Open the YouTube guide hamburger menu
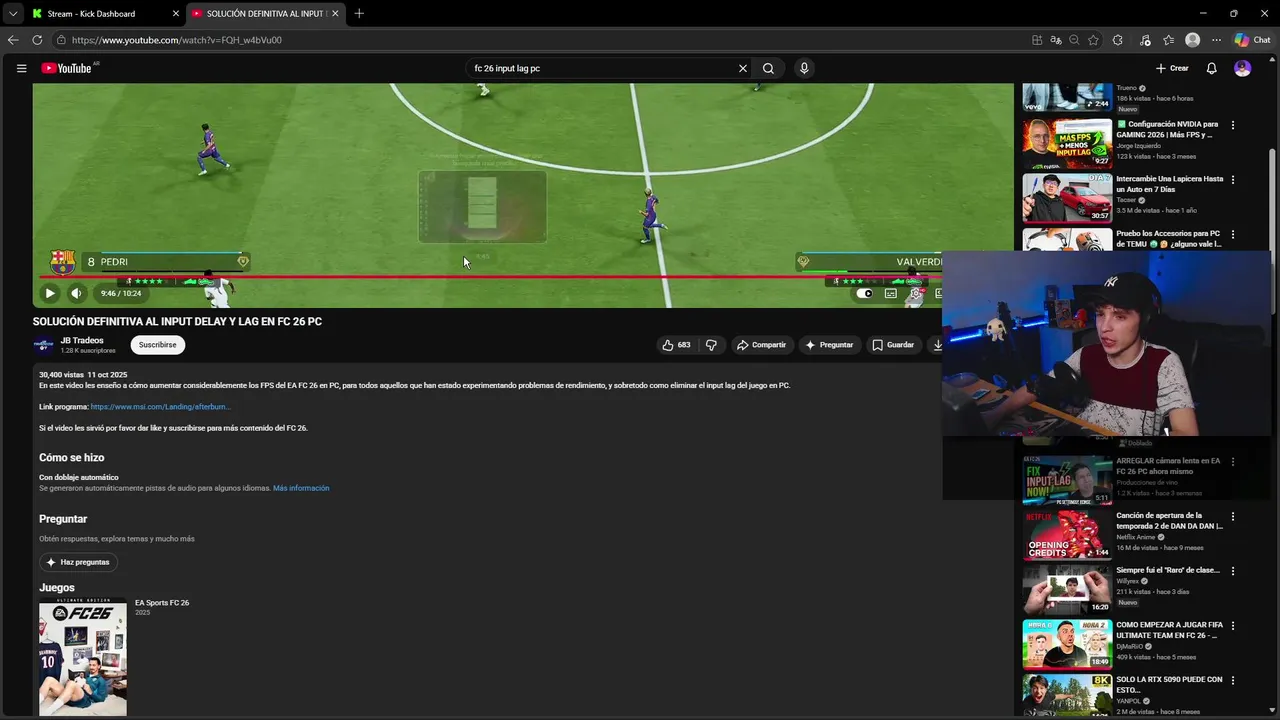 [21, 68]
